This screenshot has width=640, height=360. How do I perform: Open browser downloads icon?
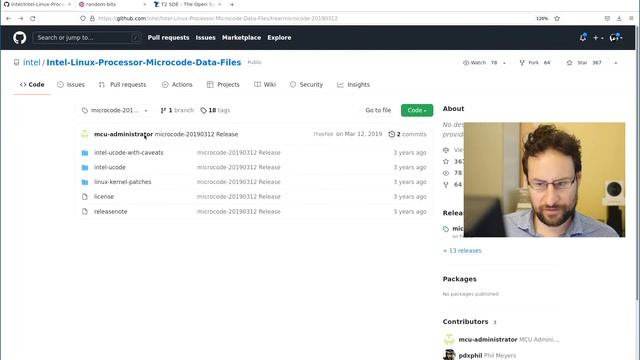tap(619, 18)
